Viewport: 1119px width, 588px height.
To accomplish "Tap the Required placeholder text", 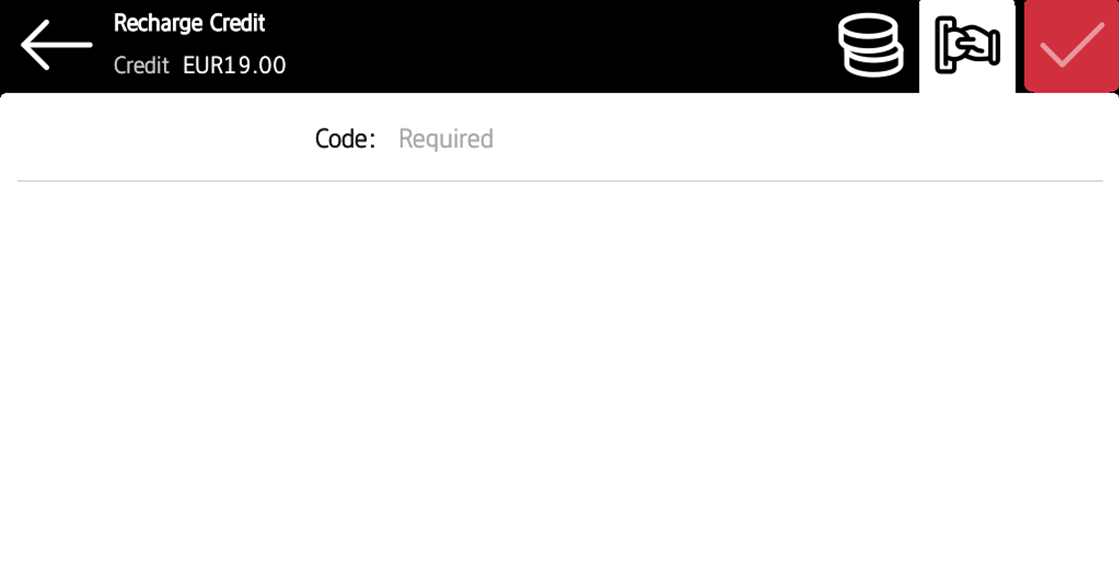I will pyautogui.click(x=445, y=138).
